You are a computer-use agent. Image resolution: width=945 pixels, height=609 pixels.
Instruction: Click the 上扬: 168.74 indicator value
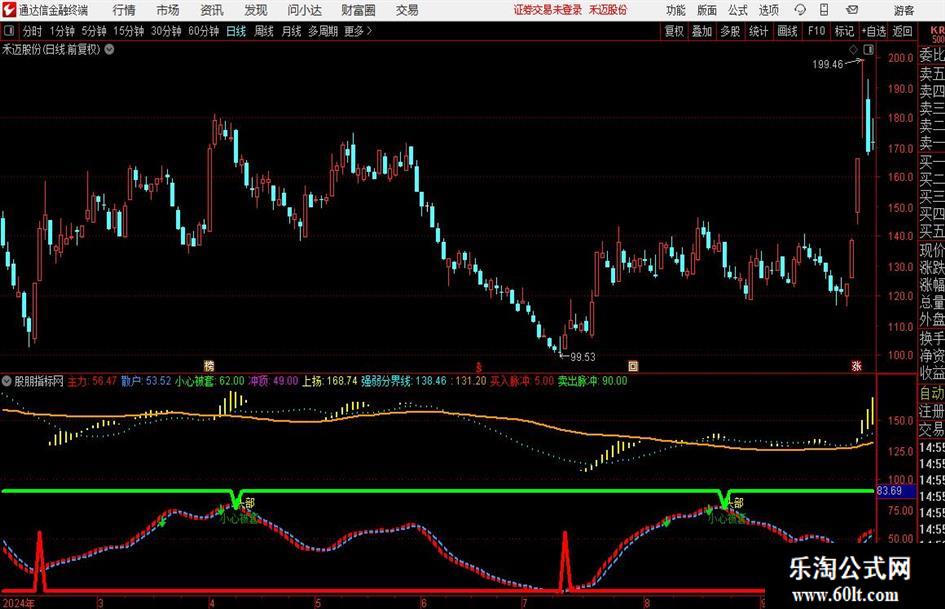(x=330, y=381)
